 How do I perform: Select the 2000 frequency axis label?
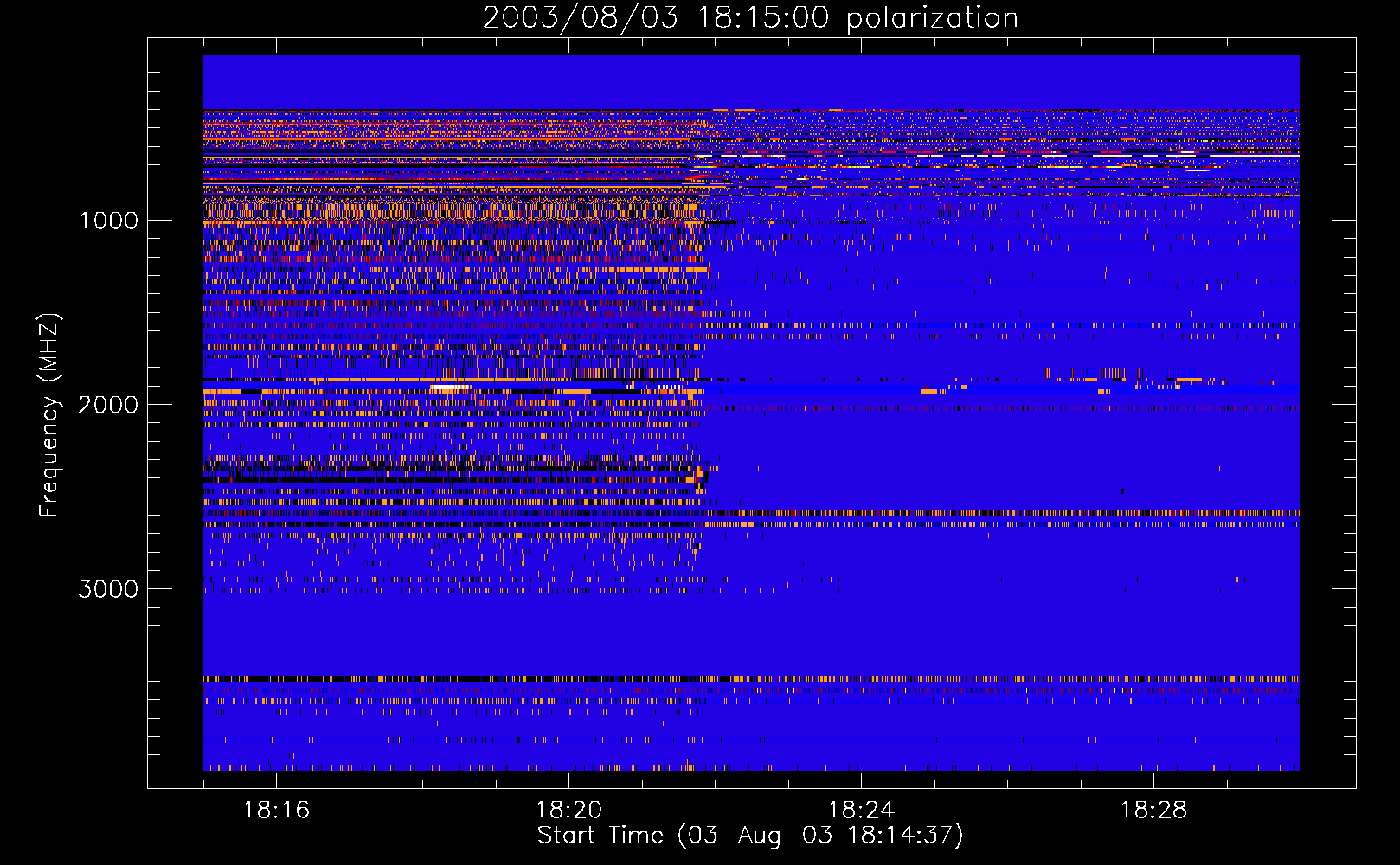(108, 405)
